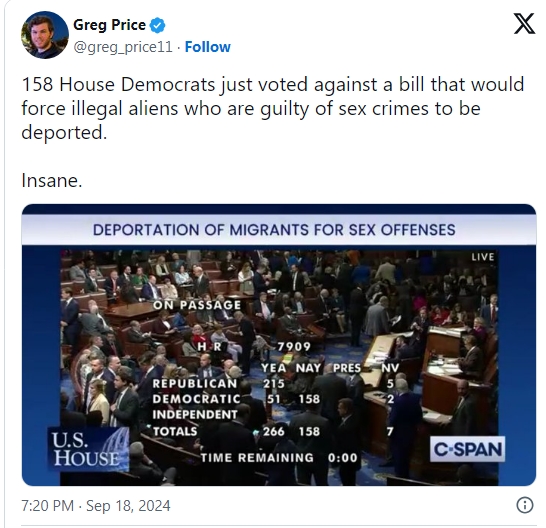The image size is (546, 528).
Task: Open the X logo link
Action: coord(524,24)
